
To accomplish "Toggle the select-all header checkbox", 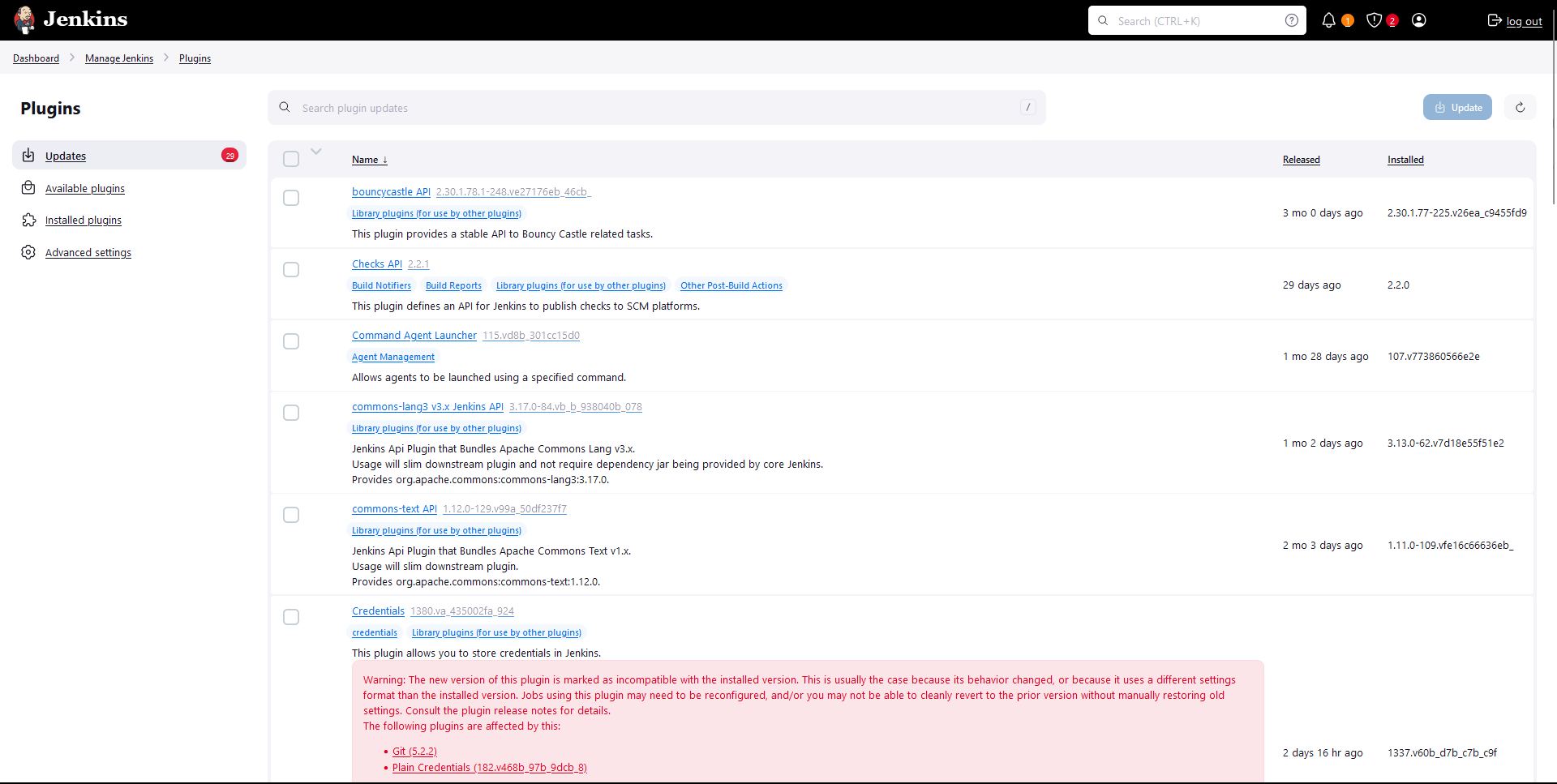I will coord(291,159).
